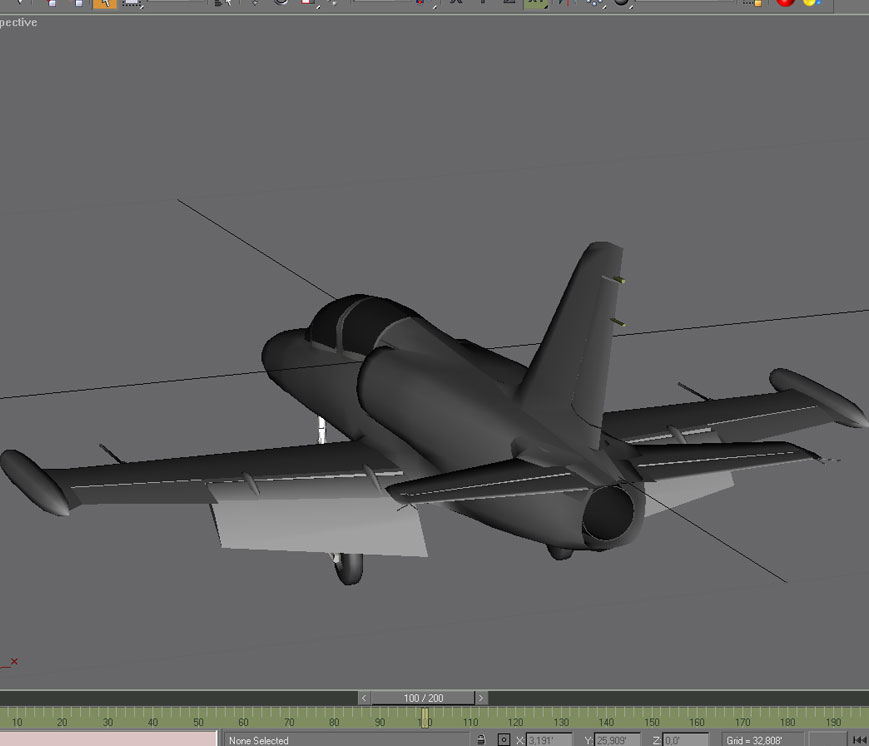Image resolution: width=869 pixels, height=746 pixels.
Task: Click the X coordinate field showing 3,191'
Action: pos(549,740)
